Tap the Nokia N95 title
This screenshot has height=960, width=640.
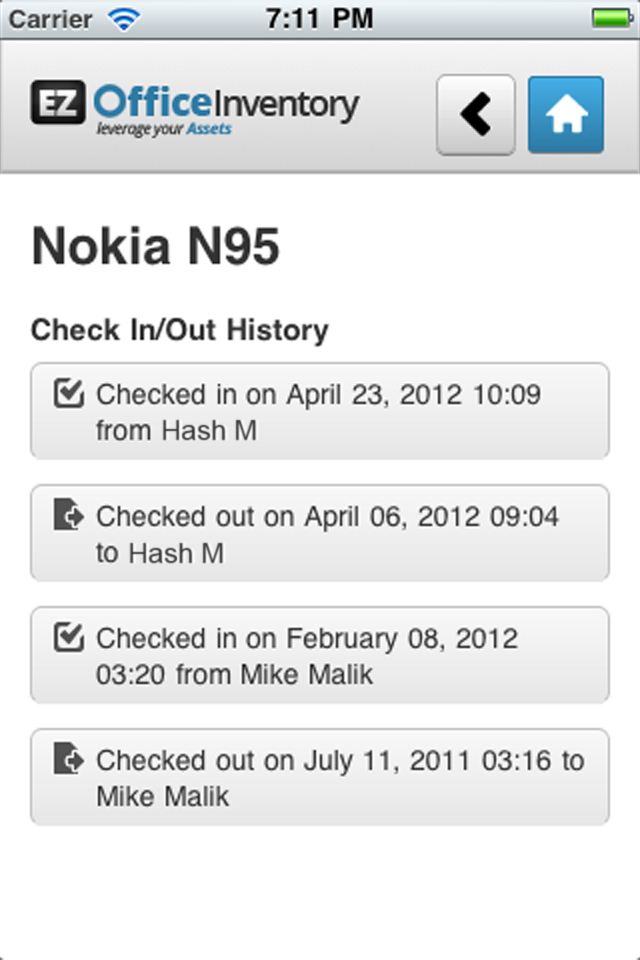point(156,247)
